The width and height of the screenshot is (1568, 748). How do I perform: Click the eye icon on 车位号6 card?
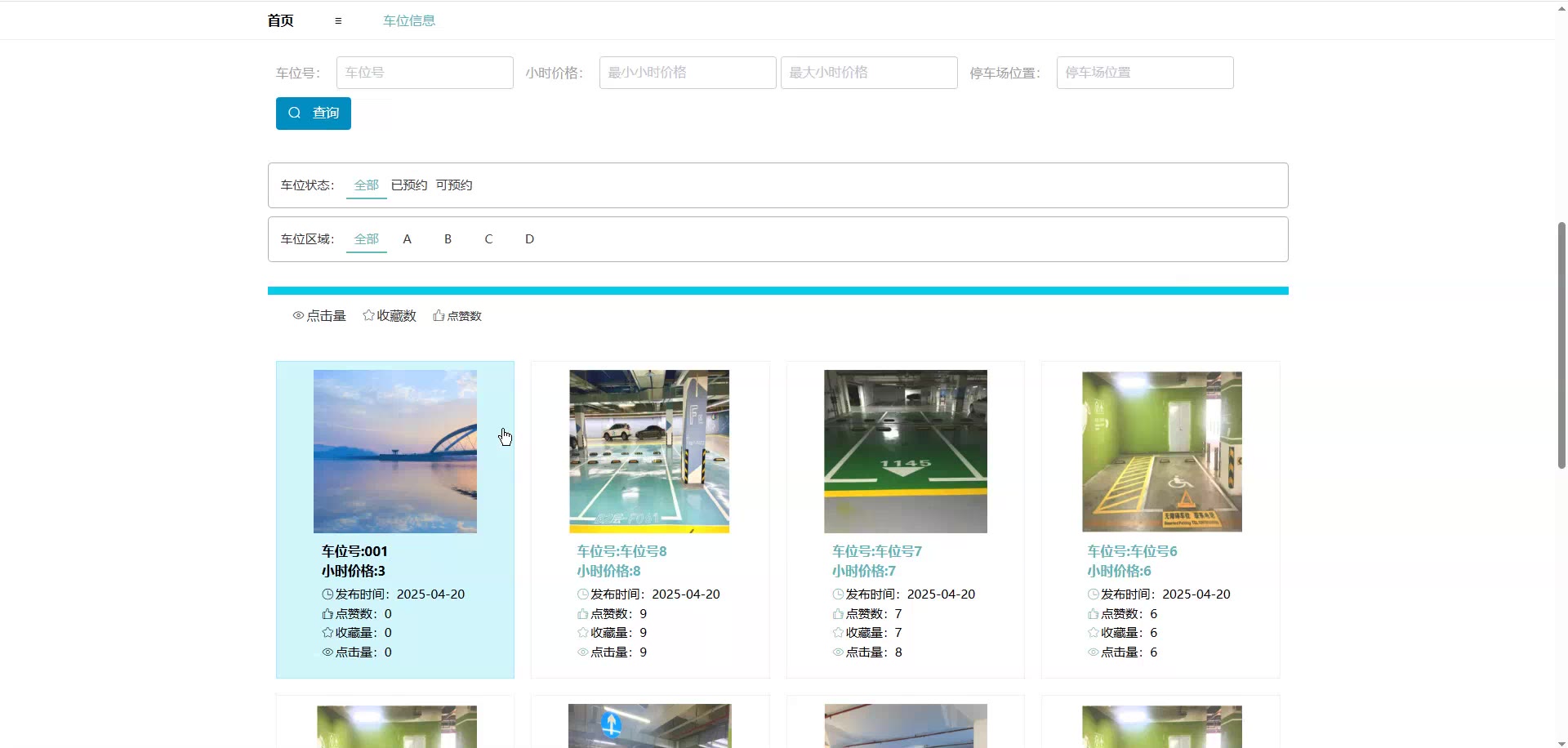pyautogui.click(x=1093, y=652)
